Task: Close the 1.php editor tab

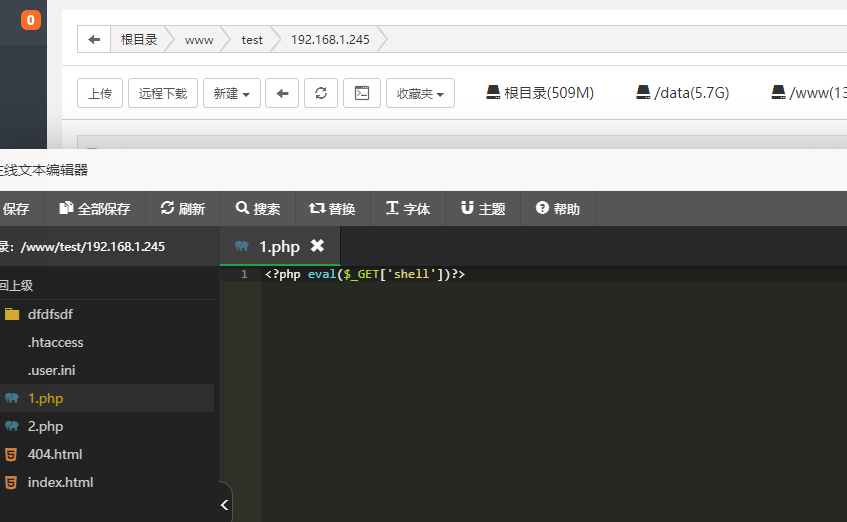Action: tap(318, 246)
